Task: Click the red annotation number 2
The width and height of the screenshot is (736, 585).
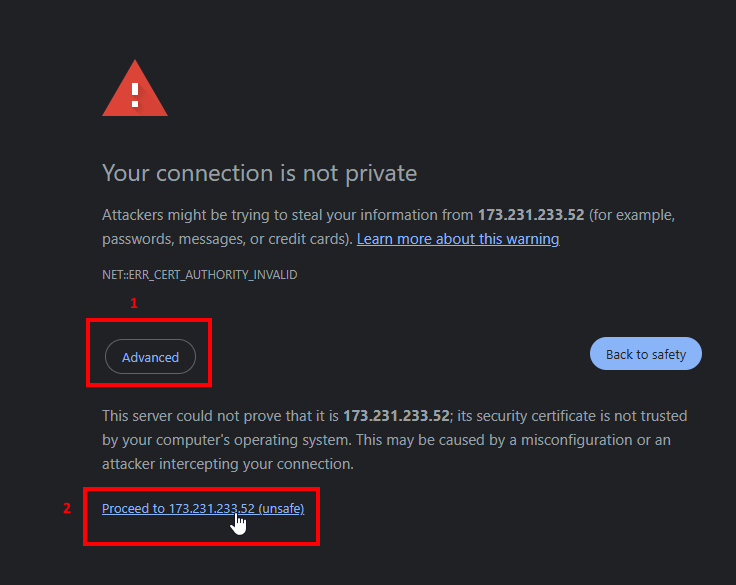Action: 67,508
